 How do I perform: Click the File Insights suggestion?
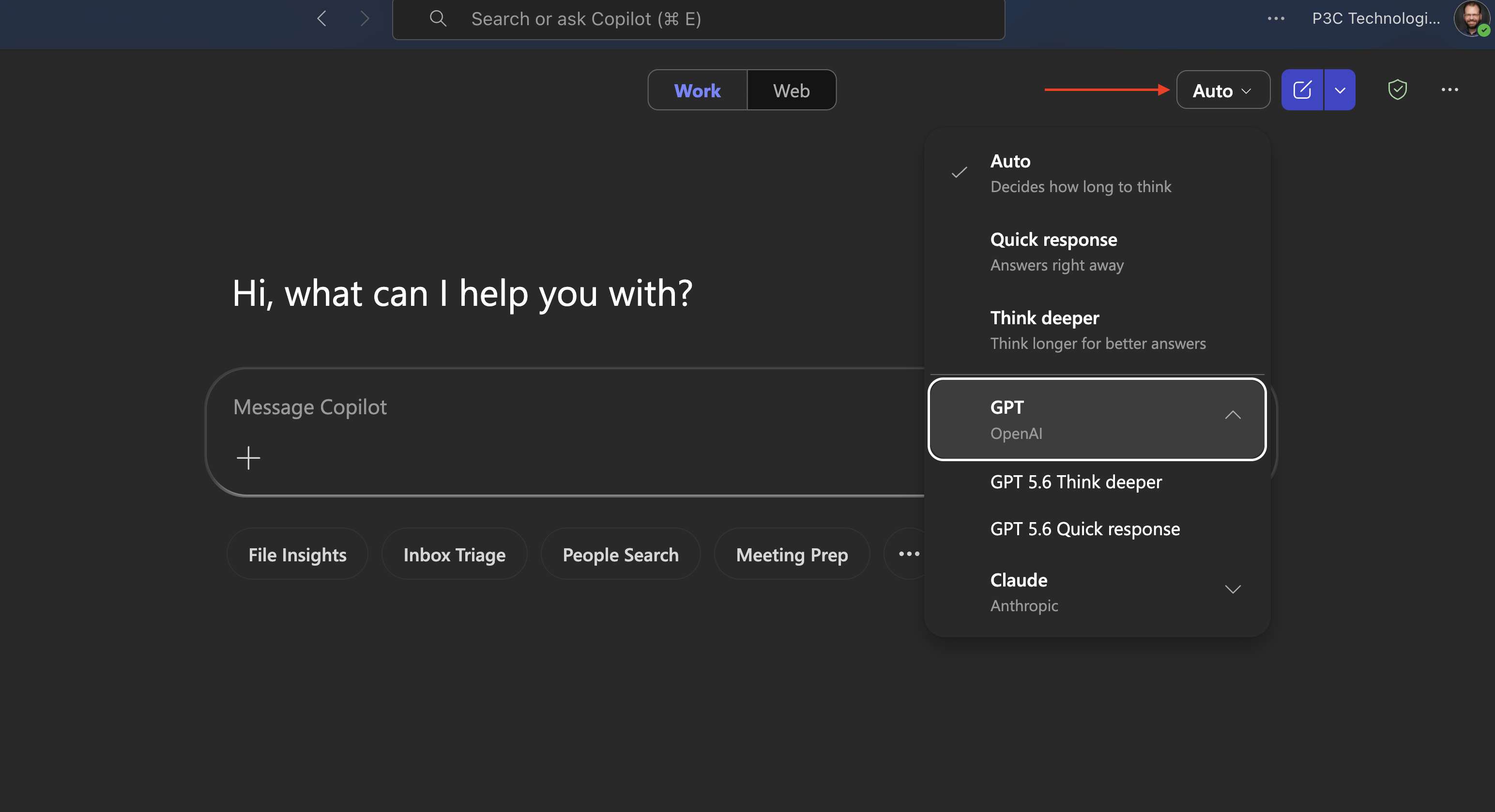(x=297, y=554)
